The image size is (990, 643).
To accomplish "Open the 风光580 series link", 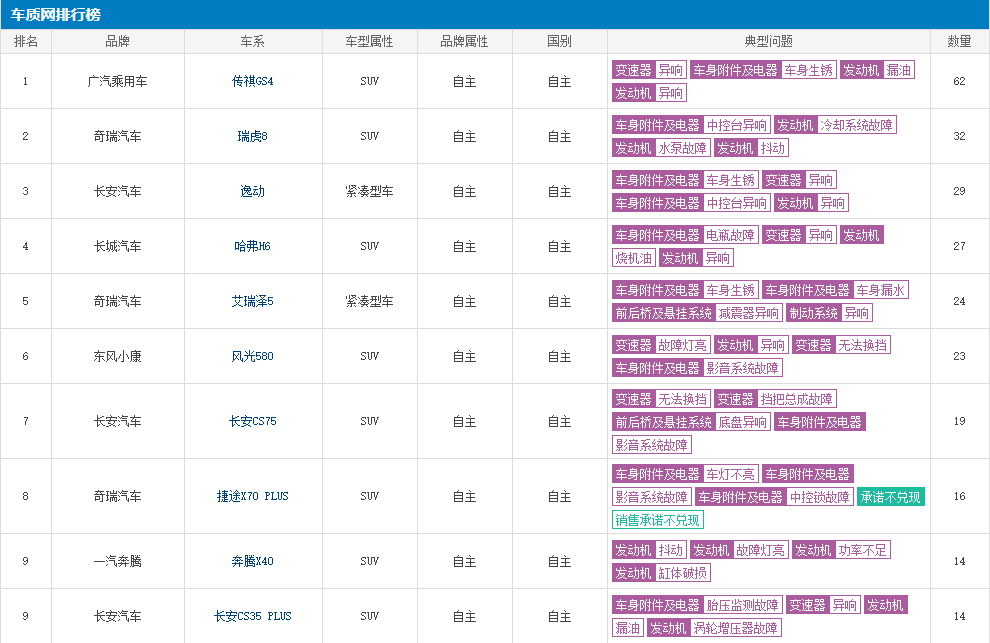I will (253, 356).
